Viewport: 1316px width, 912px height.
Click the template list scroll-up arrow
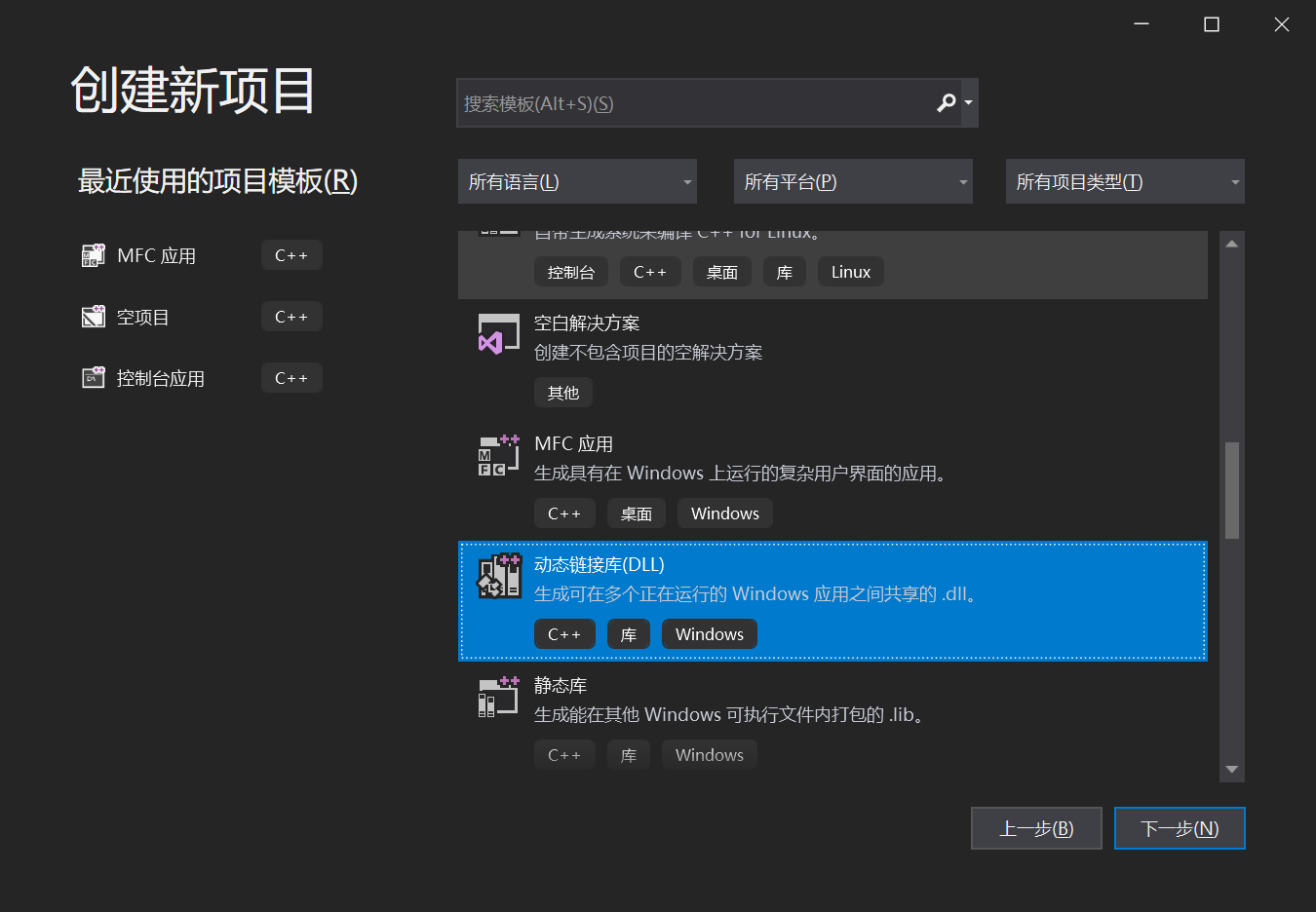click(1232, 244)
